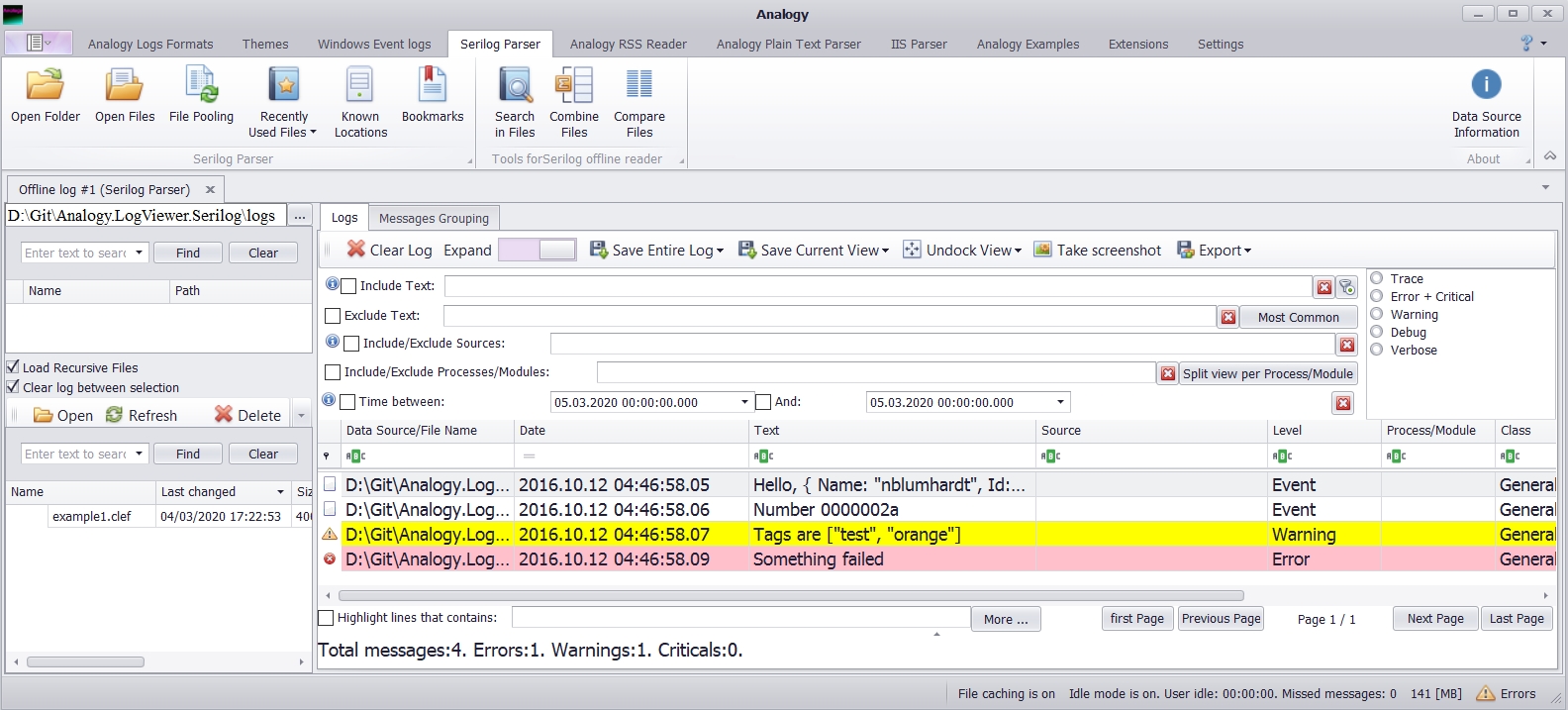Enable the Time between checkbox
This screenshot has width=1568, height=710.
click(x=347, y=402)
